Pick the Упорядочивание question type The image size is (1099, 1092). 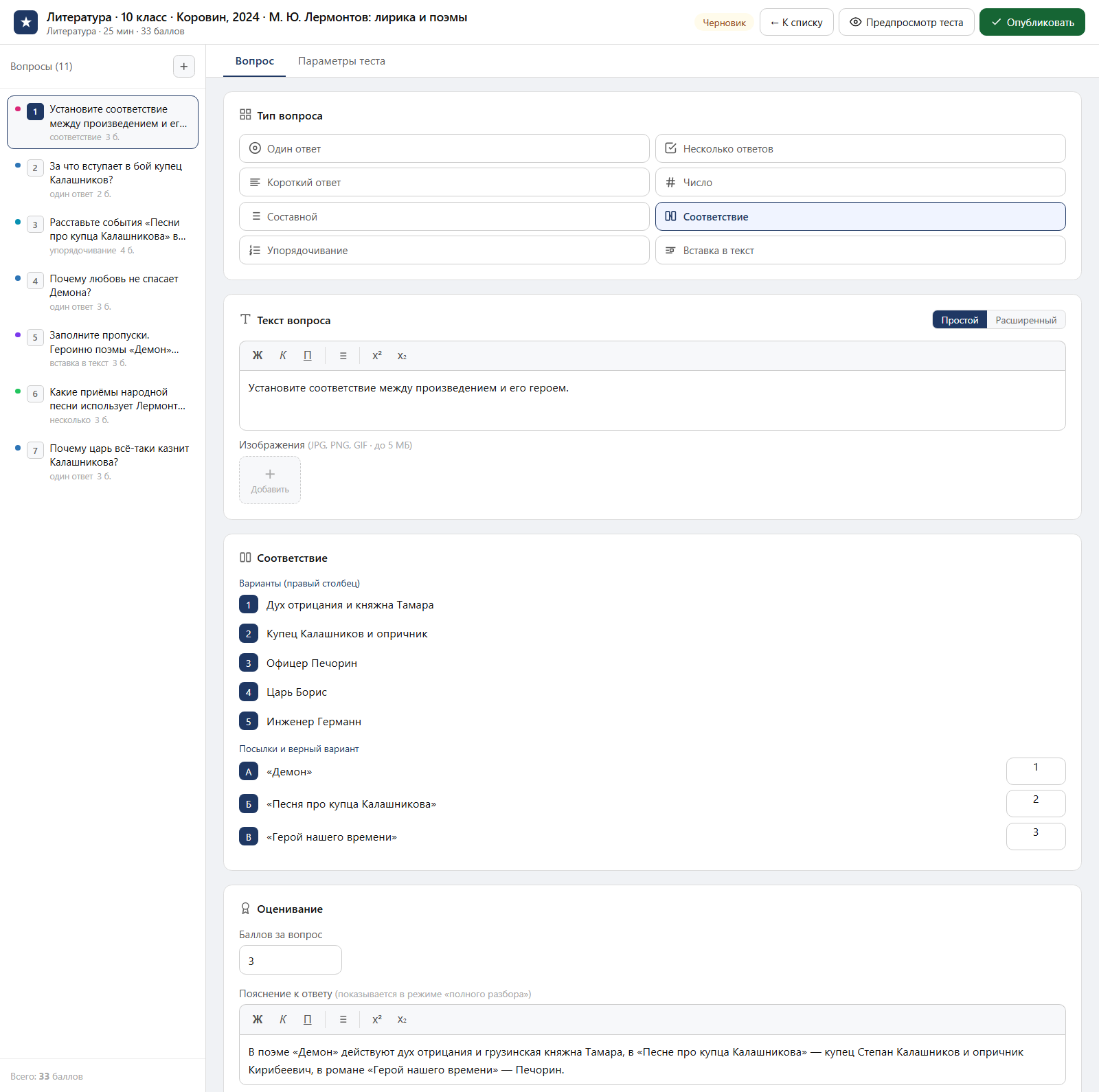coord(444,250)
